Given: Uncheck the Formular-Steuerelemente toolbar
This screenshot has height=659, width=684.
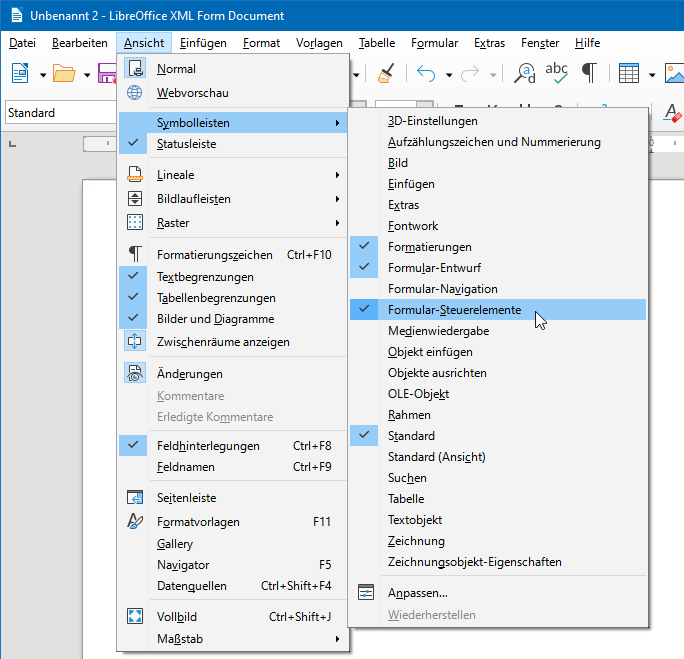Looking at the screenshot, I should pos(454,310).
